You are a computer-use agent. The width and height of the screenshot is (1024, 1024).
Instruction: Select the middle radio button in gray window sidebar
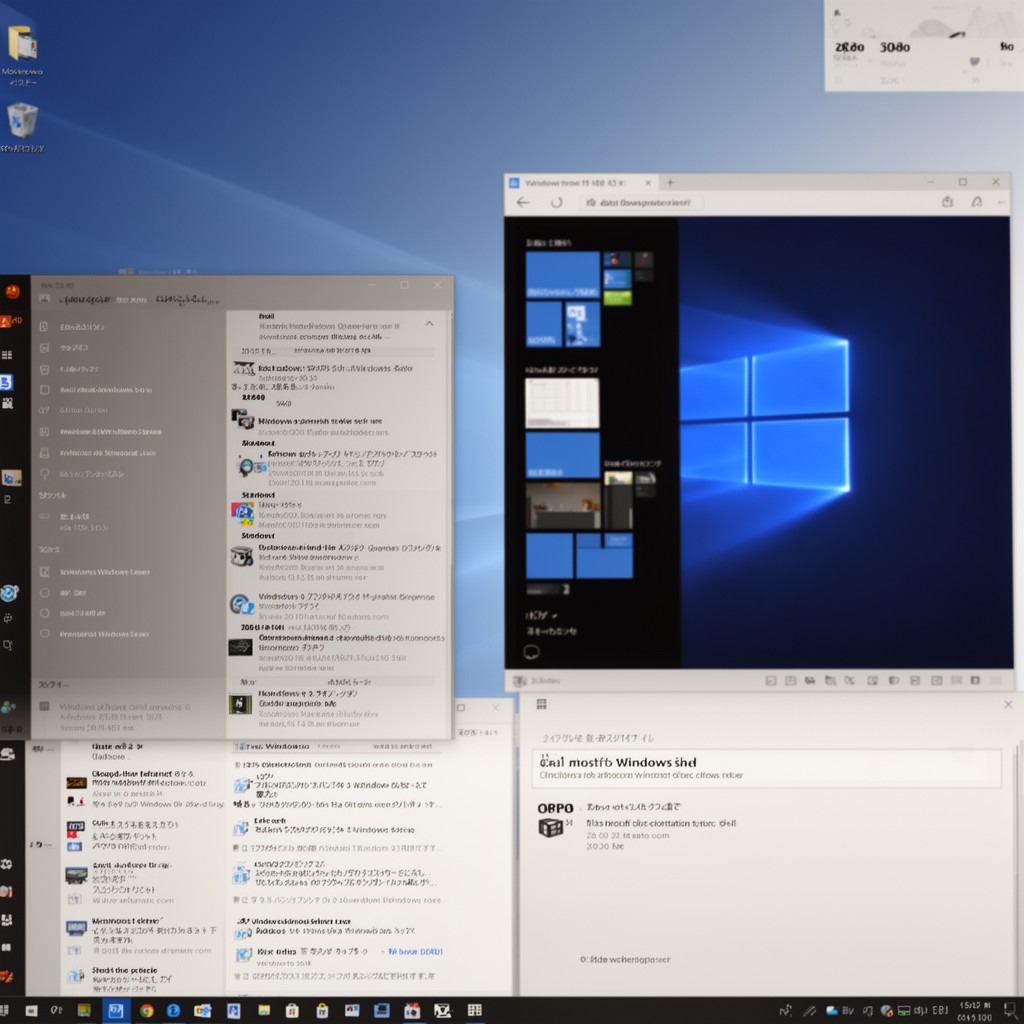click(x=44, y=613)
